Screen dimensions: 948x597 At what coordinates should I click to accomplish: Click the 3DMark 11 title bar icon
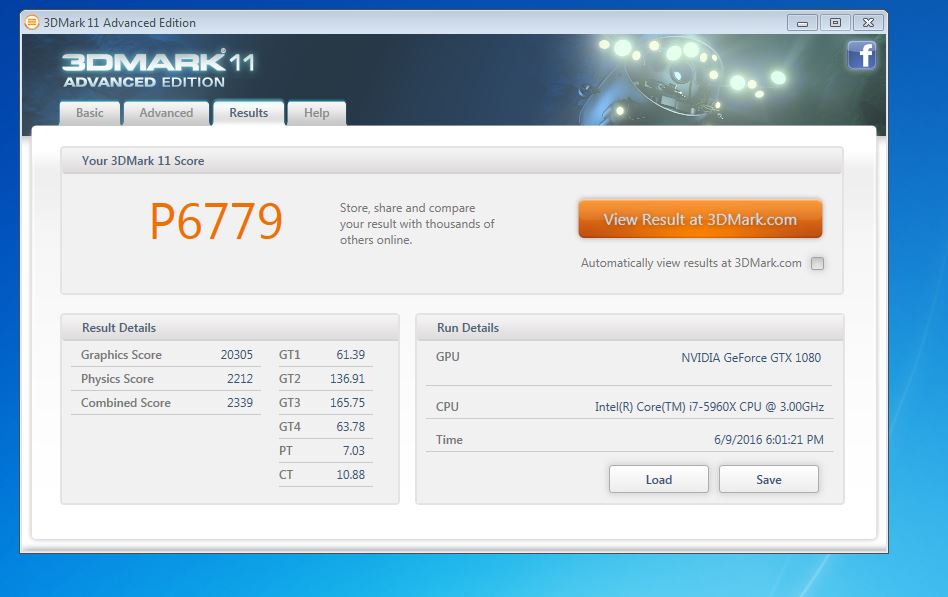31,22
